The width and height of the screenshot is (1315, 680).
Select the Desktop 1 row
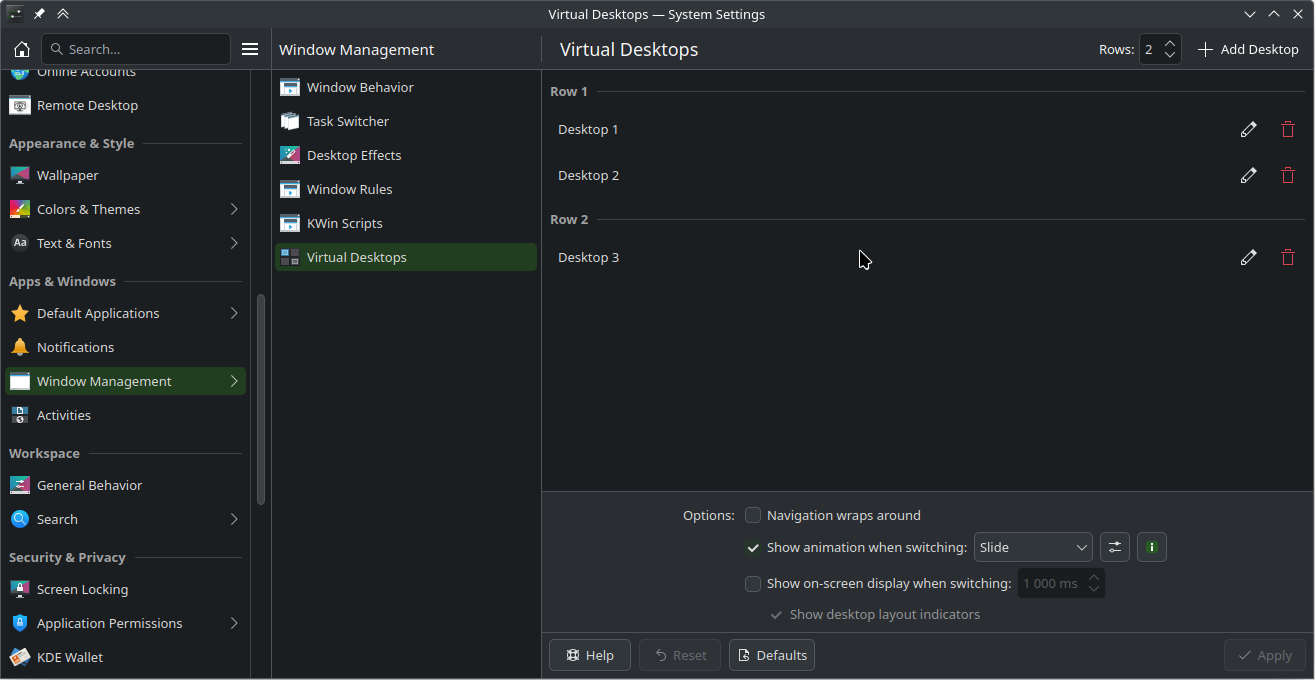point(928,129)
